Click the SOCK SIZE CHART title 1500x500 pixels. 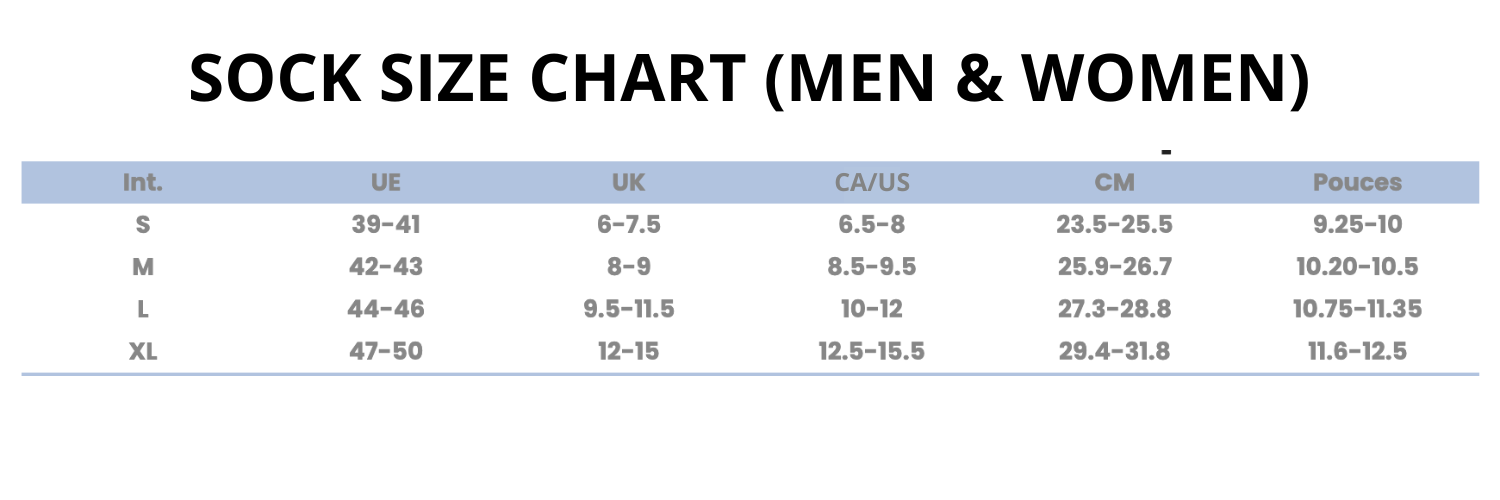click(749, 78)
